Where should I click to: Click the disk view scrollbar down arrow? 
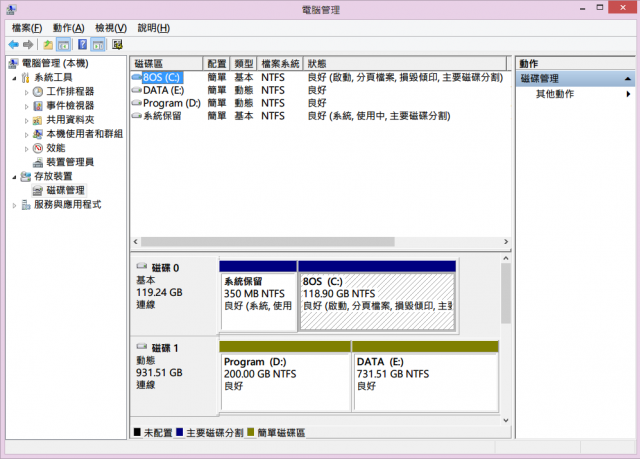coord(506,420)
